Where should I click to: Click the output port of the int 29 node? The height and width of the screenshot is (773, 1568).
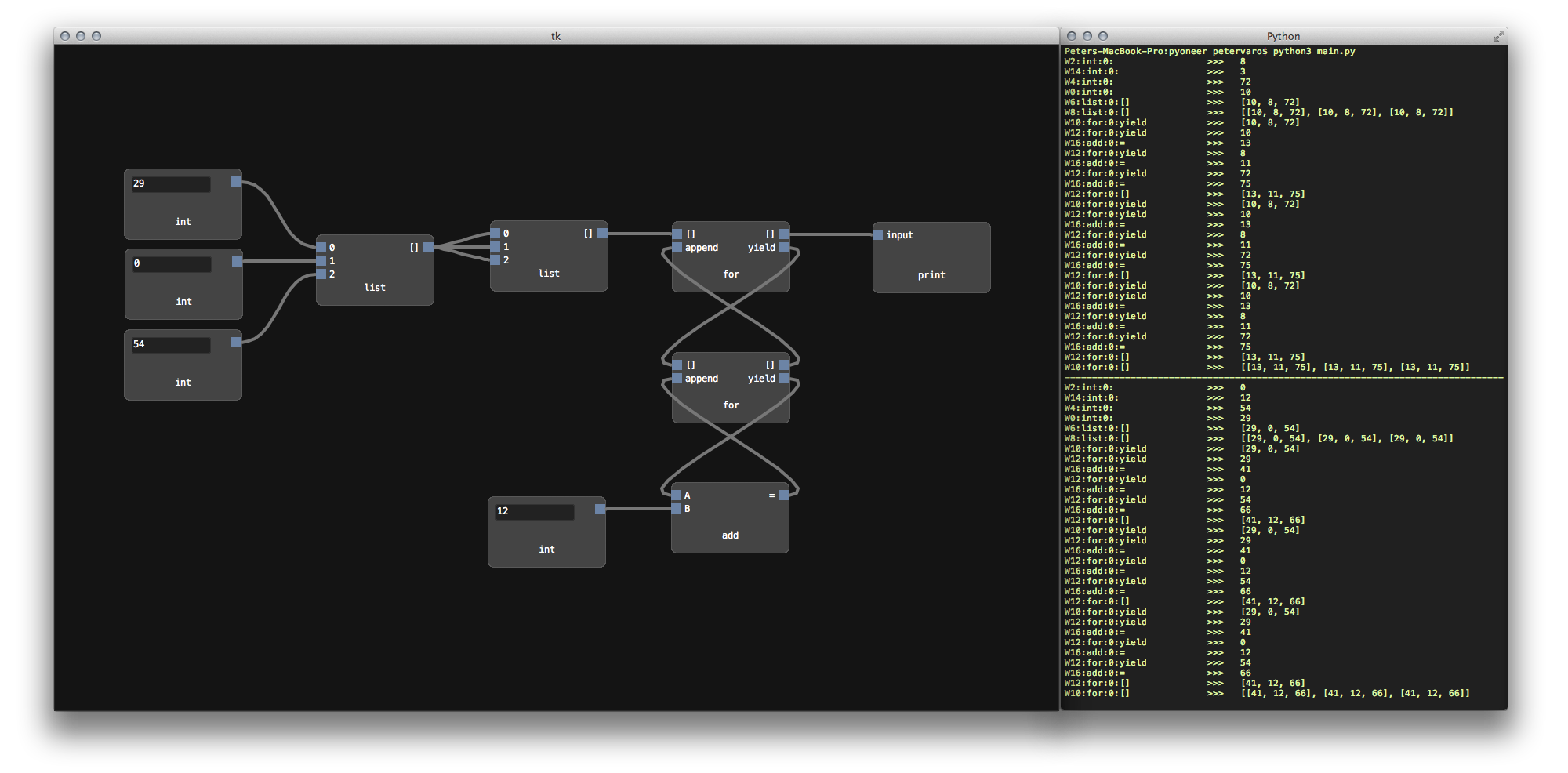(236, 182)
